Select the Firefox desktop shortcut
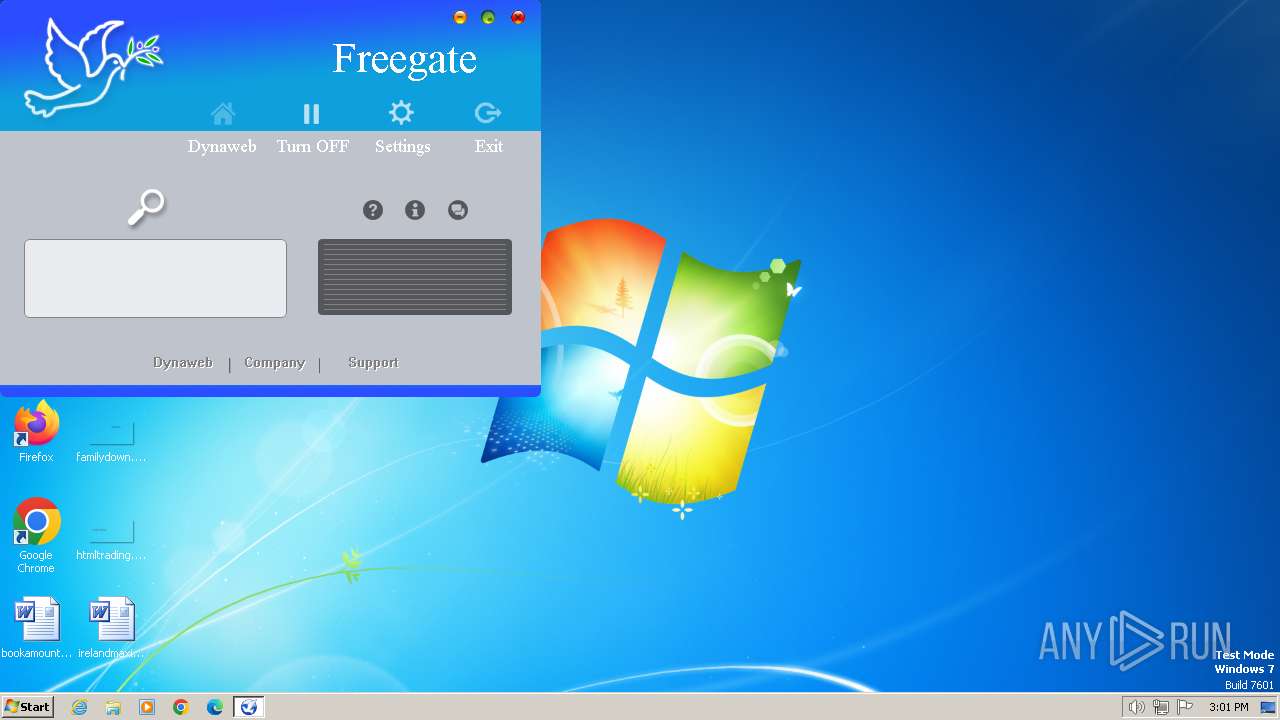This screenshot has height=720, width=1280. 36,432
